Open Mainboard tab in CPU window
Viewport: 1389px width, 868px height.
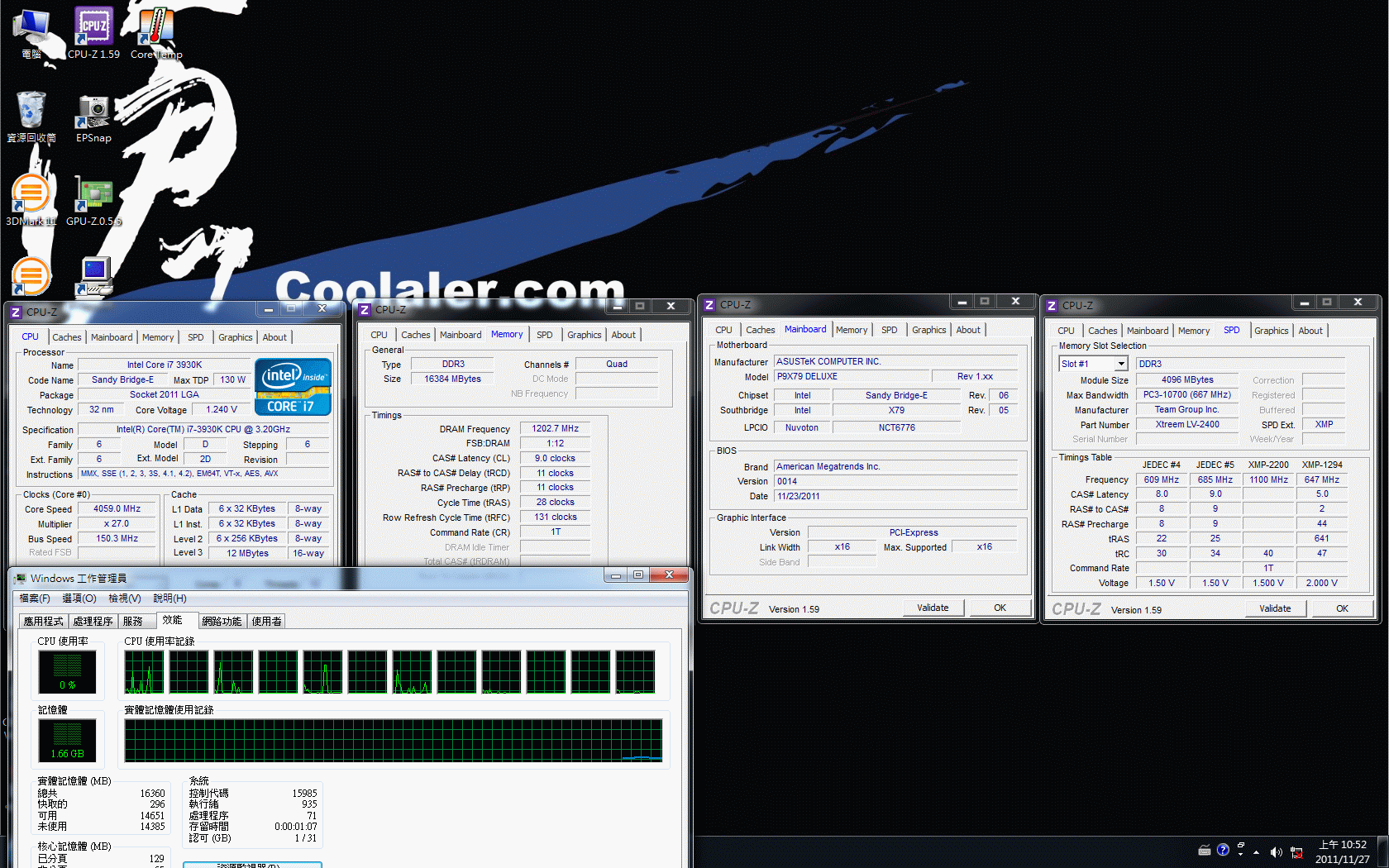[x=112, y=337]
